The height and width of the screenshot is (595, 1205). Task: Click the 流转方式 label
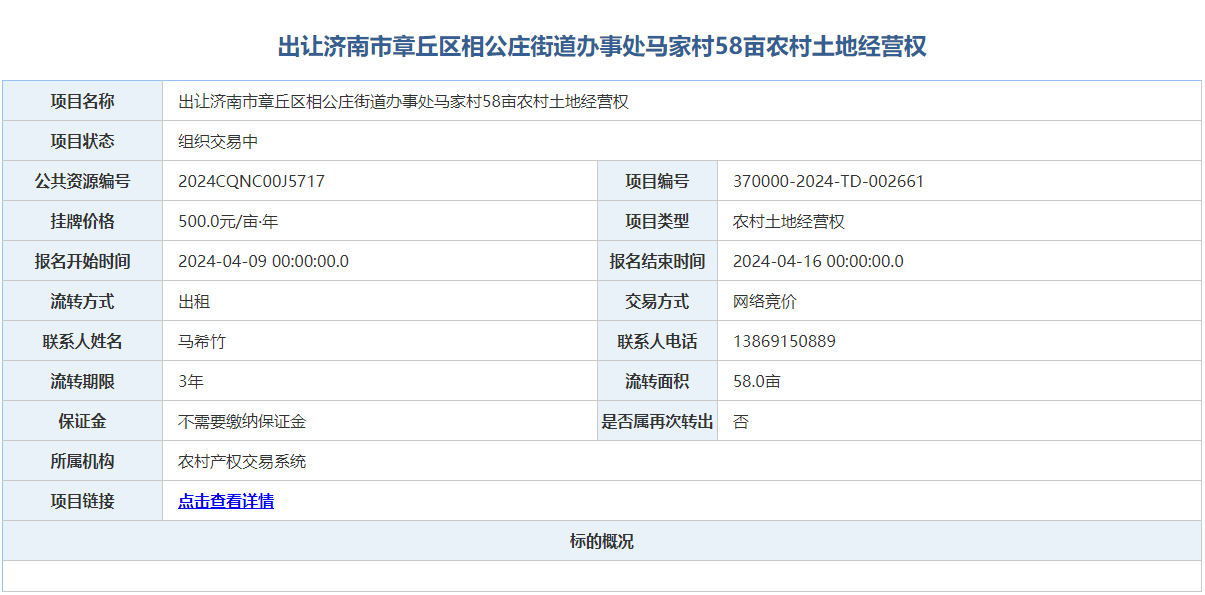tap(83, 301)
